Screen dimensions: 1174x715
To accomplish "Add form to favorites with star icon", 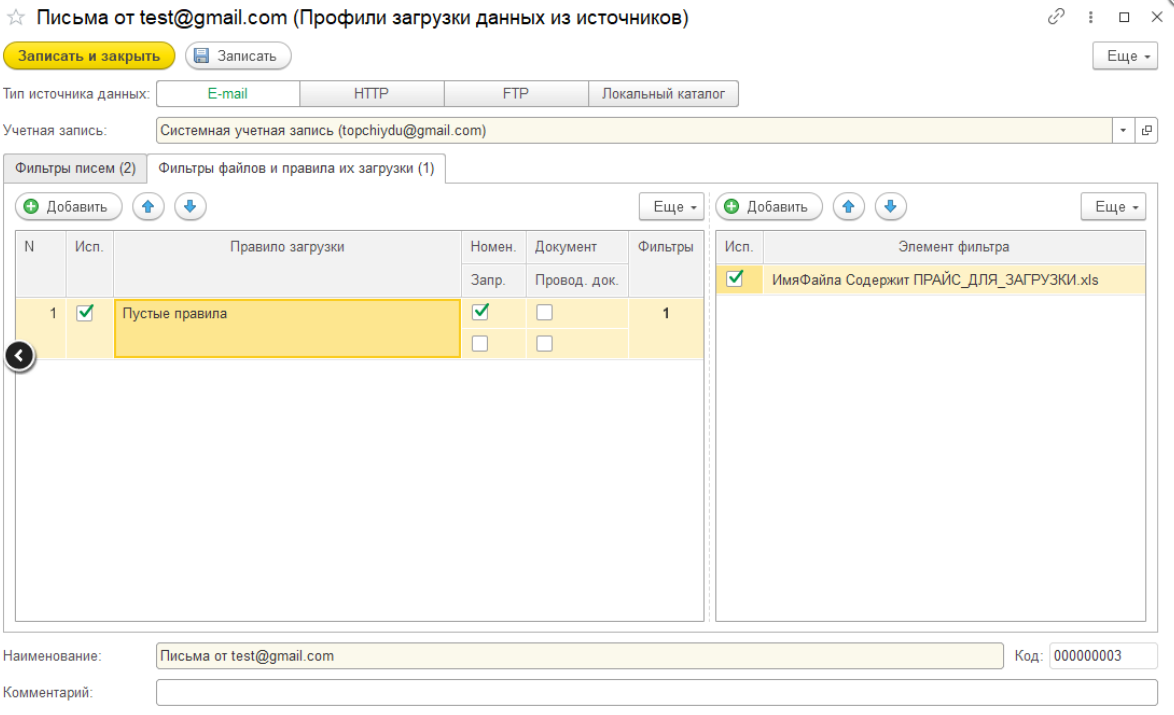I will (x=16, y=18).
